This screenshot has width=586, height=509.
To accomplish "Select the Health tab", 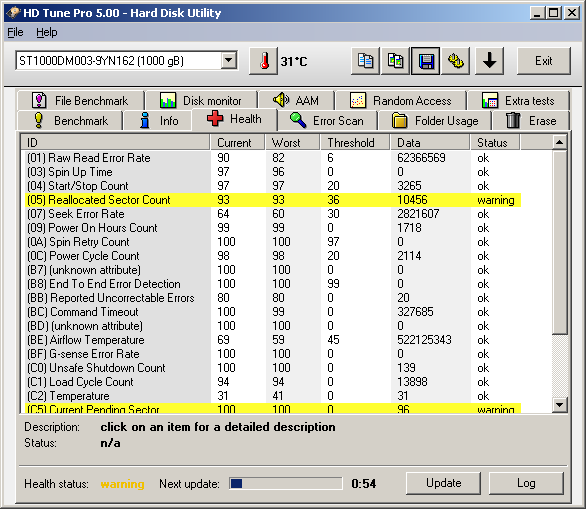I will 234,119.
